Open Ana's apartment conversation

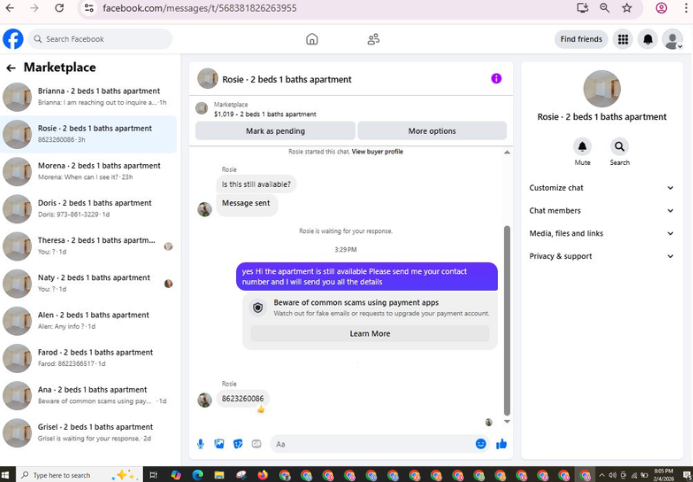88,395
